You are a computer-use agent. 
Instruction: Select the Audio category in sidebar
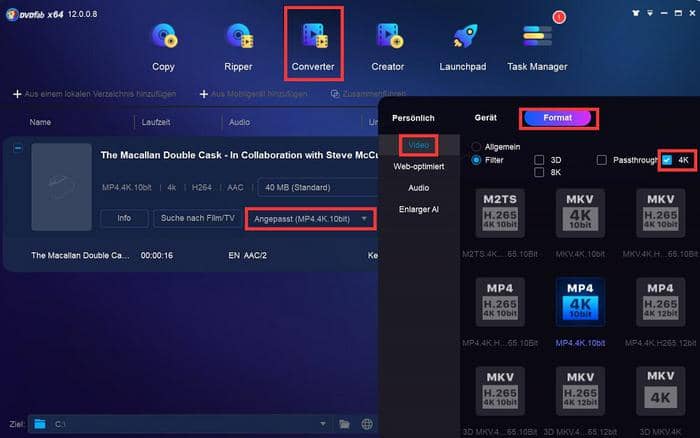(x=419, y=188)
